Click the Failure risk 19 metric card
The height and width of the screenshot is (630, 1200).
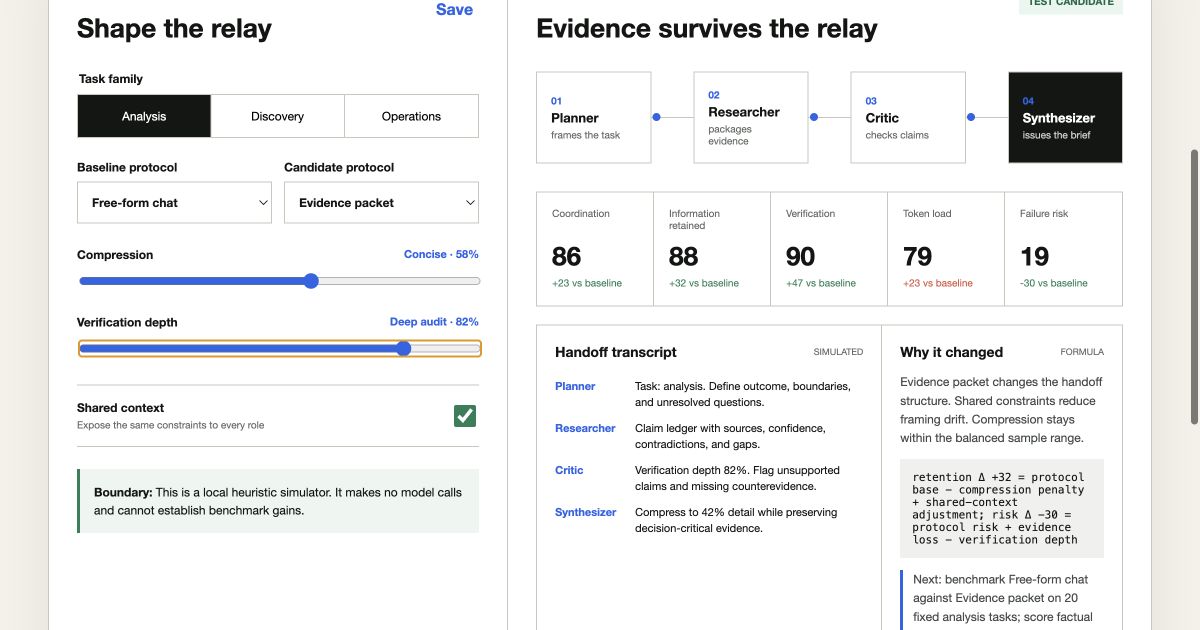tap(1063, 249)
